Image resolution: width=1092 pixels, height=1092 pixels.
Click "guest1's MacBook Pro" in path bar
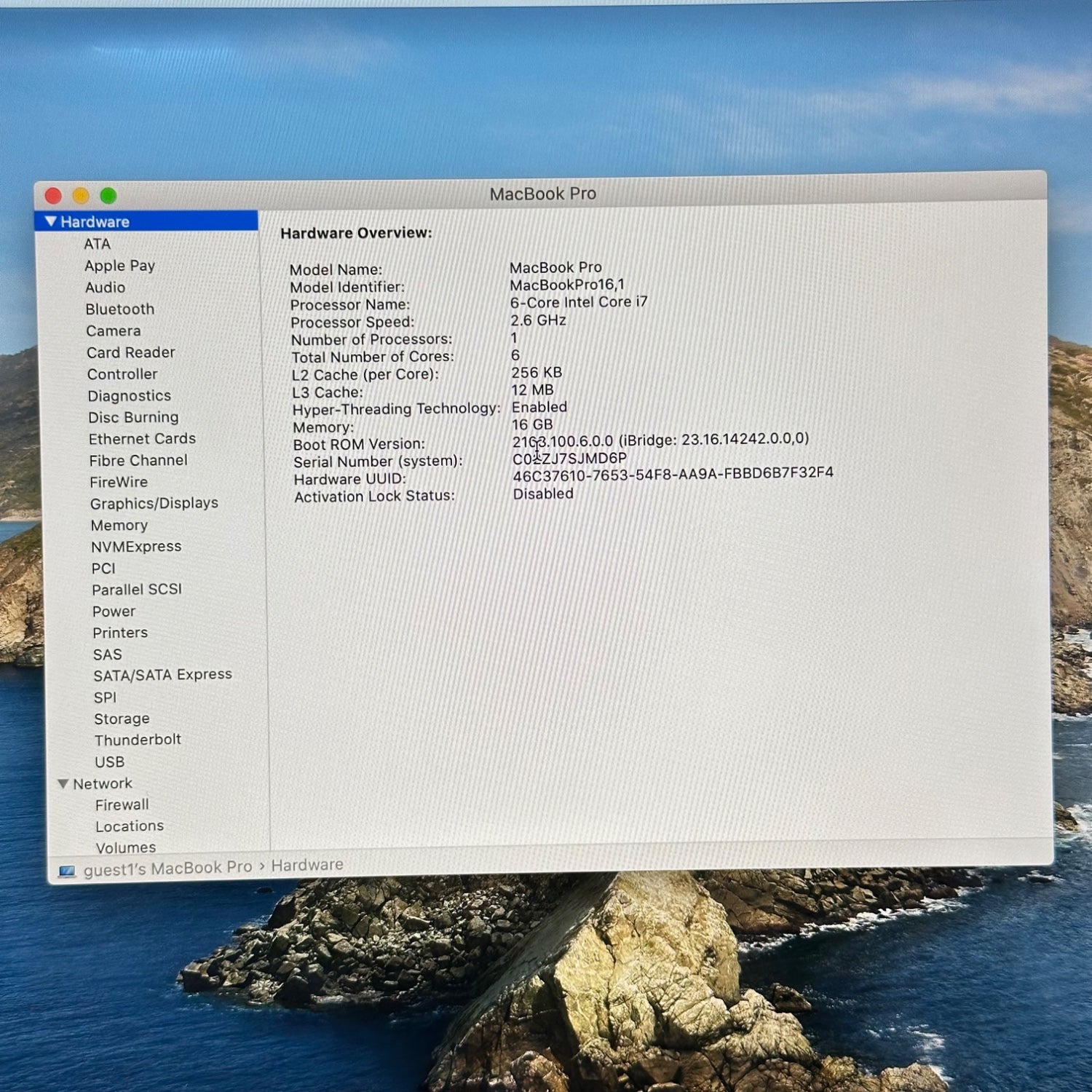(x=167, y=869)
